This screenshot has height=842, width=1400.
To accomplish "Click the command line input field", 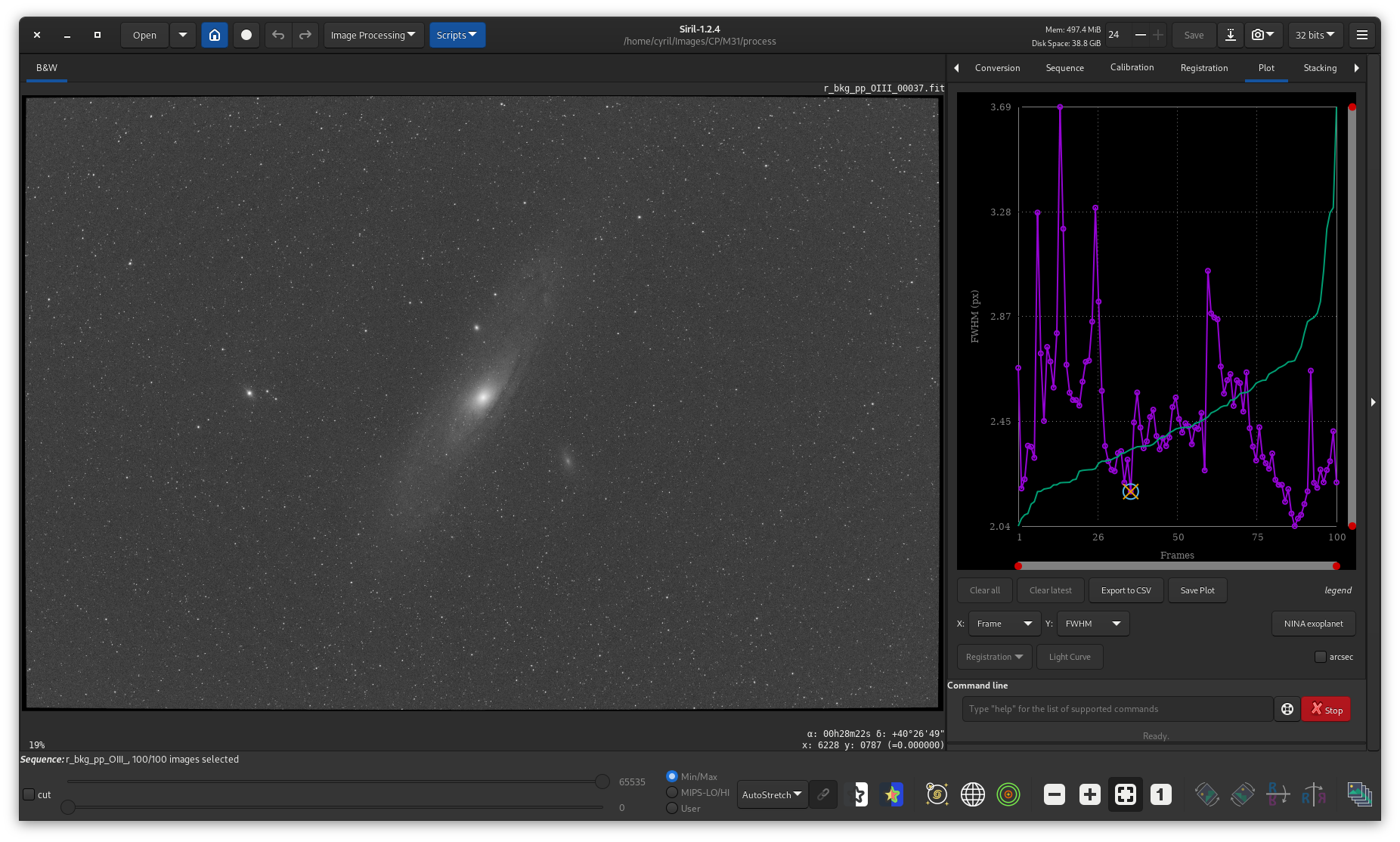I will (x=1117, y=709).
